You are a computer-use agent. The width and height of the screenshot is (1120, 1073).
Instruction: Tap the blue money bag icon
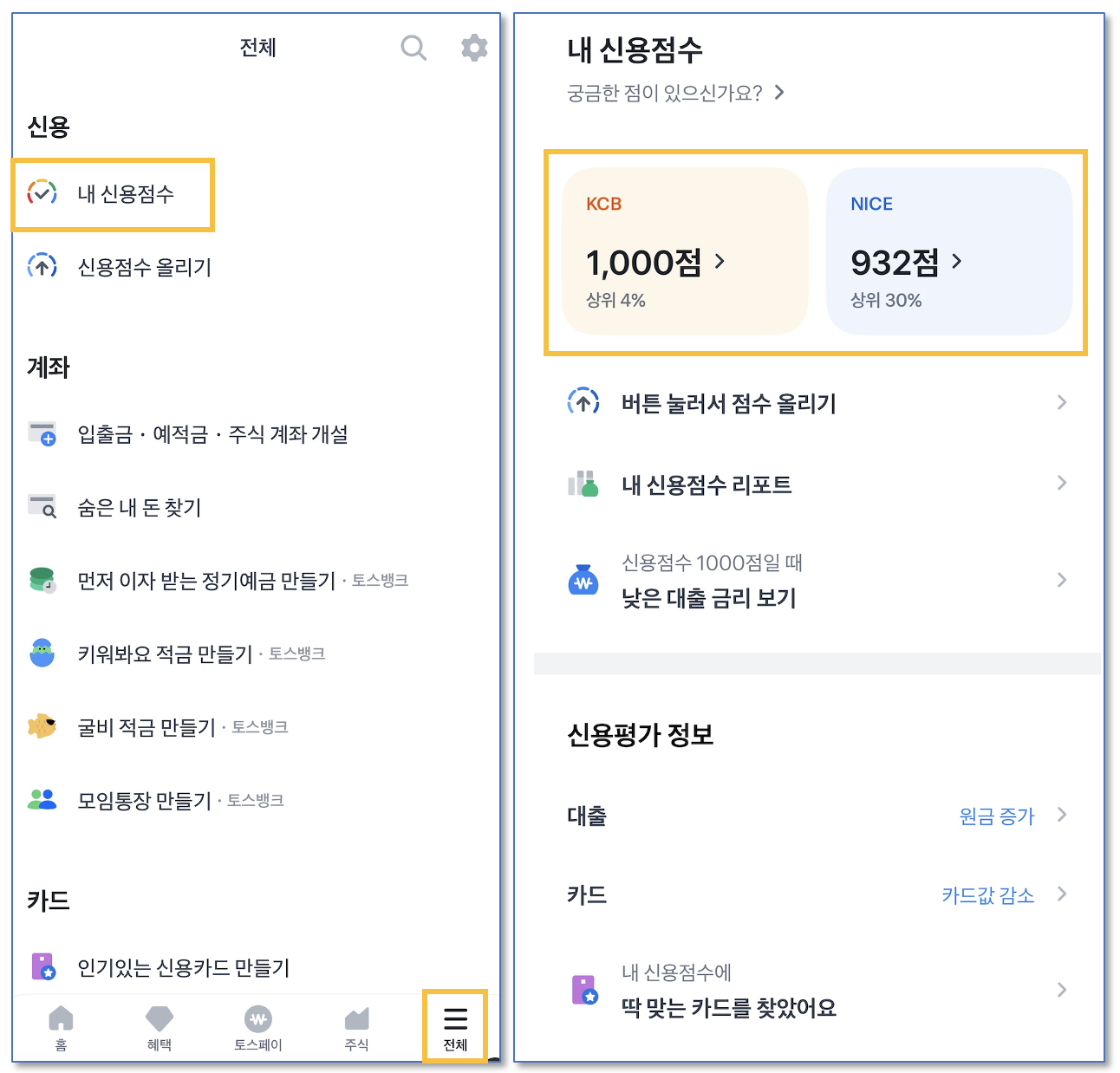pos(583,579)
